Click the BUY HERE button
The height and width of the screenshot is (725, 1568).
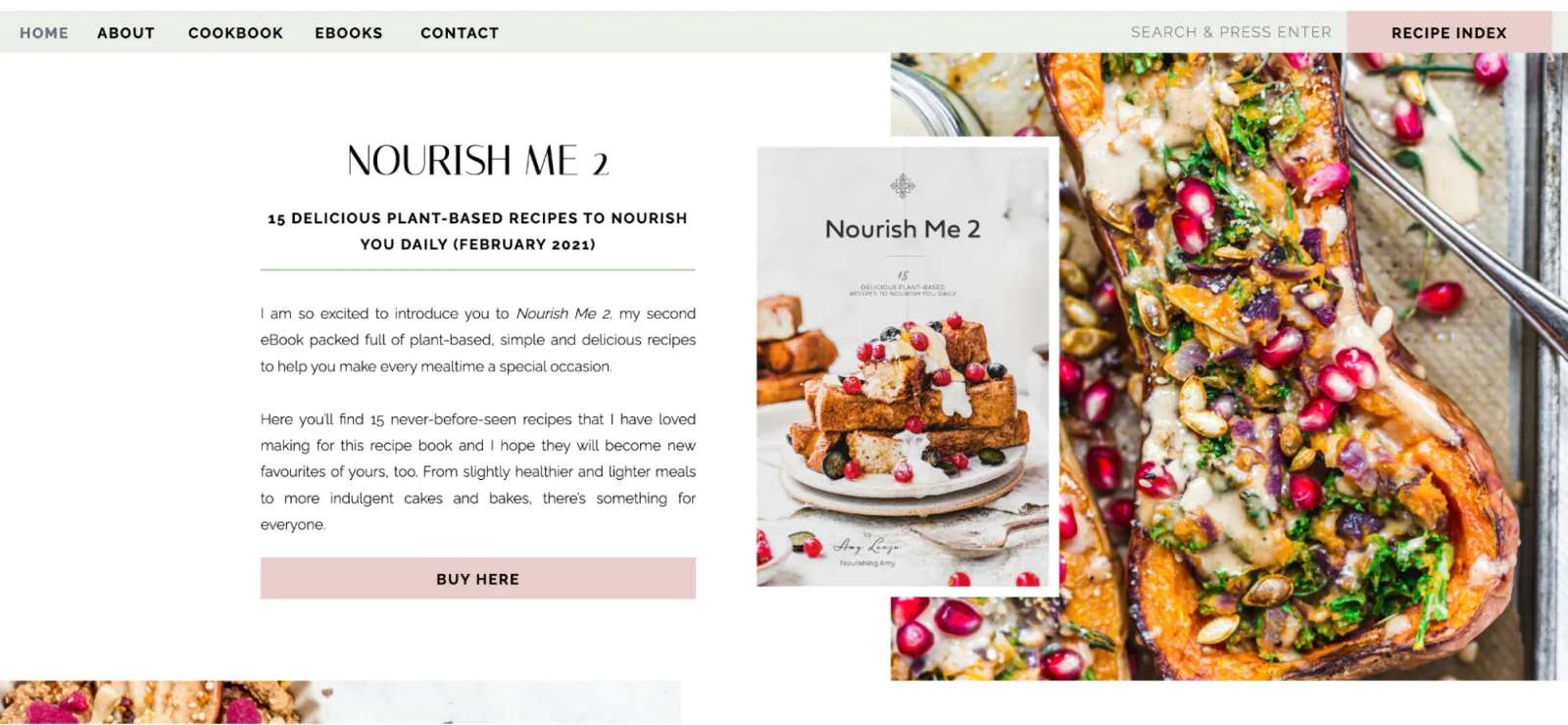(x=478, y=578)
